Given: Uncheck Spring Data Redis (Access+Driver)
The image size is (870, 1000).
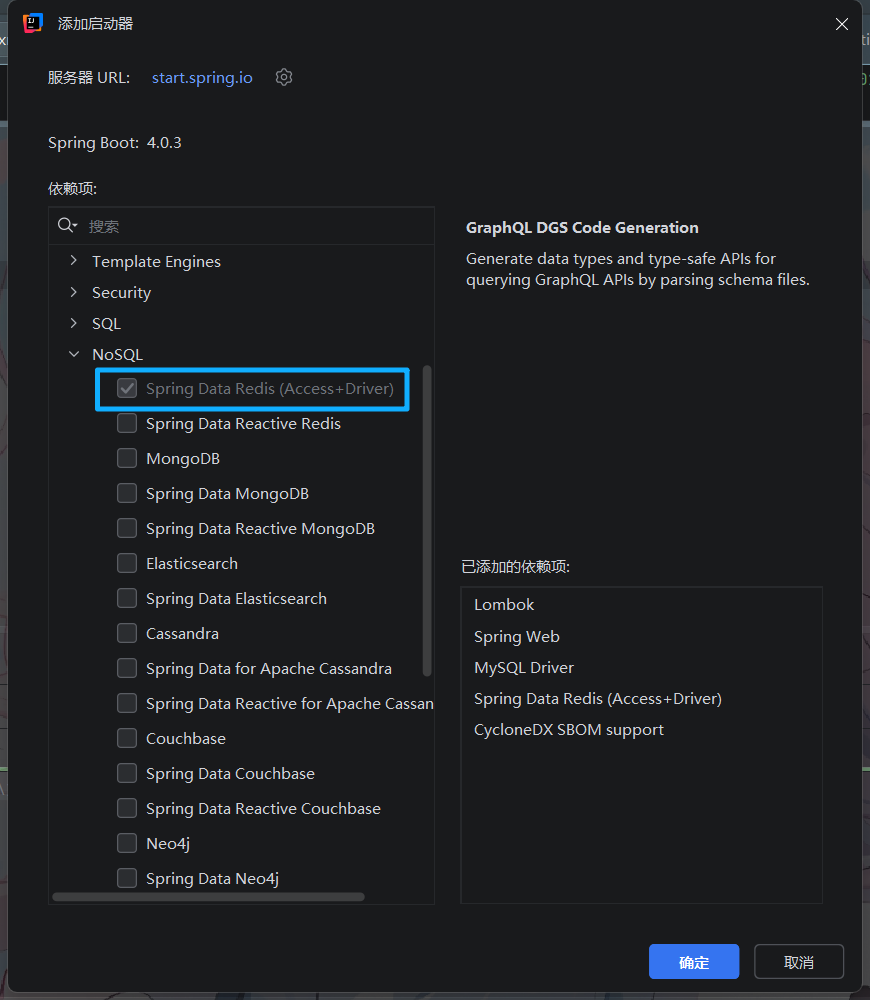Looking at the screenshot, I should (x=127, y=388).
